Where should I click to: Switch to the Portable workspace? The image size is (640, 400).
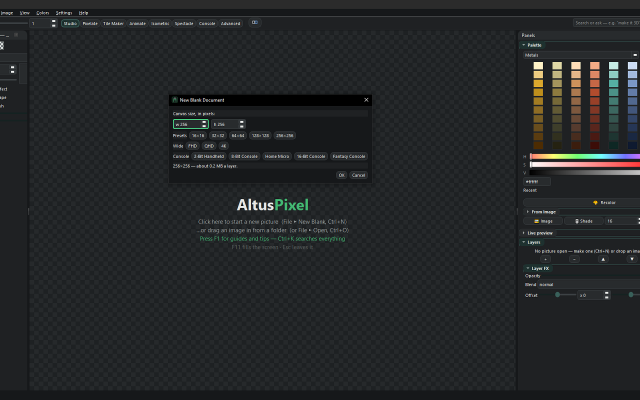[90, 23]
